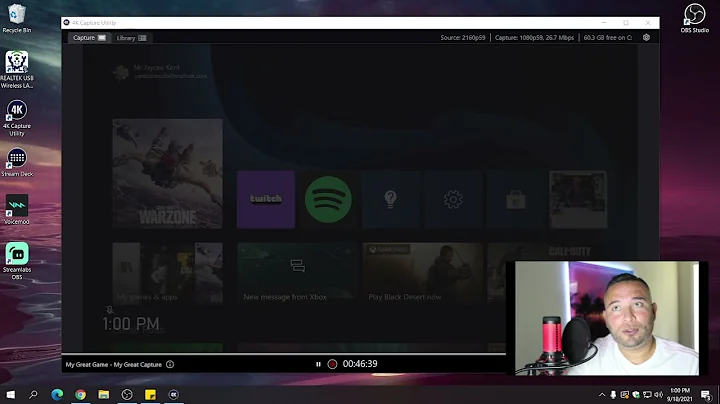Screen dimensions: 720x404
Task: Click the 00:46:39 recording timer
Action: (360, 364)
